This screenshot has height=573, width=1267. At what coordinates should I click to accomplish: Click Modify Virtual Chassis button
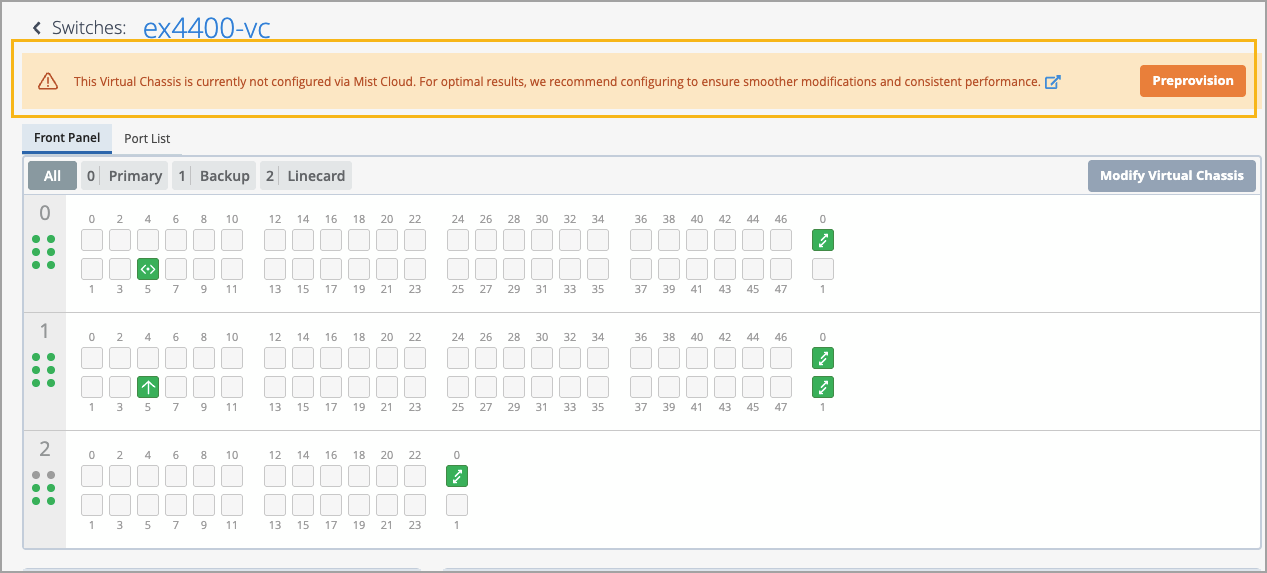[1171, 176]
